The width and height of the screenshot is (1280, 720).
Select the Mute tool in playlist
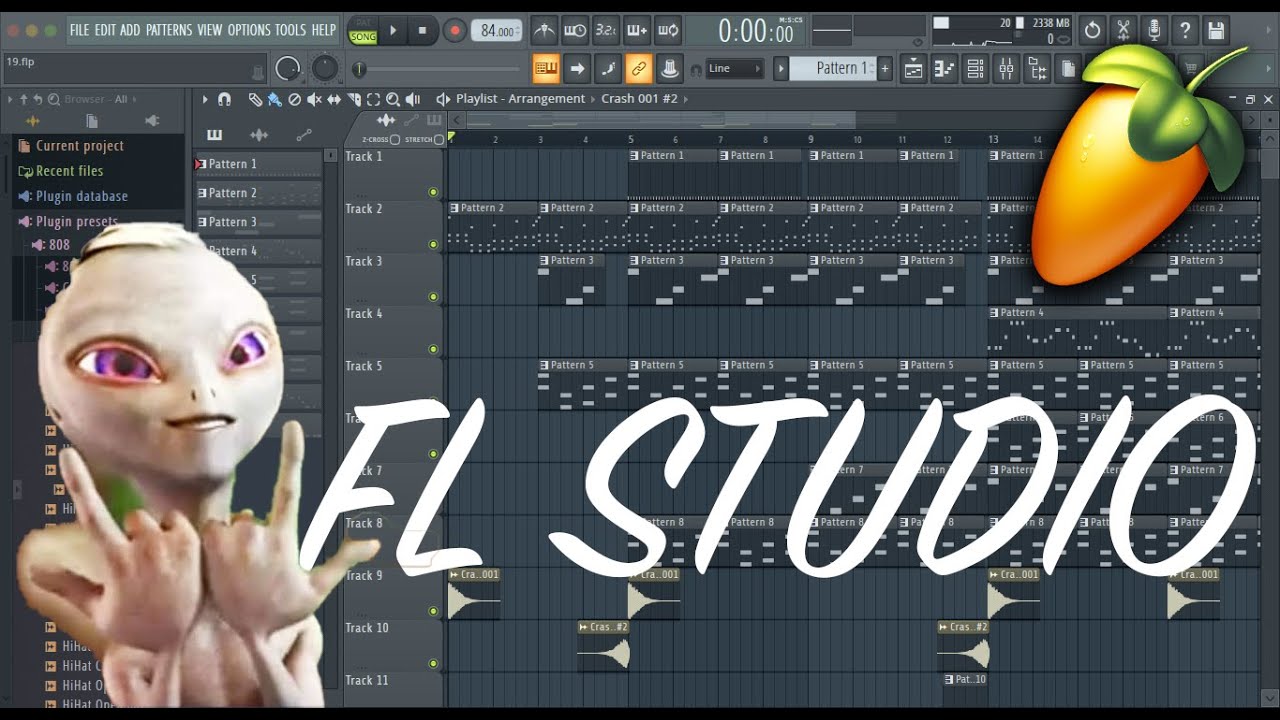[x=314, y=99]
